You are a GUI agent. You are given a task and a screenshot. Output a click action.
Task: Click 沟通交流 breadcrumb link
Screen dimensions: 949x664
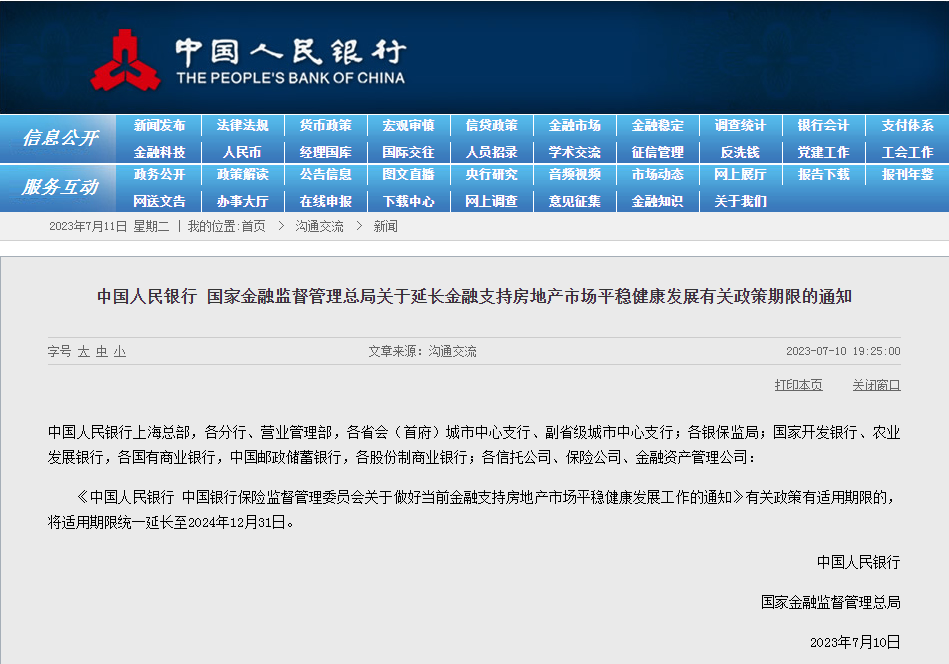click(319, 227)
